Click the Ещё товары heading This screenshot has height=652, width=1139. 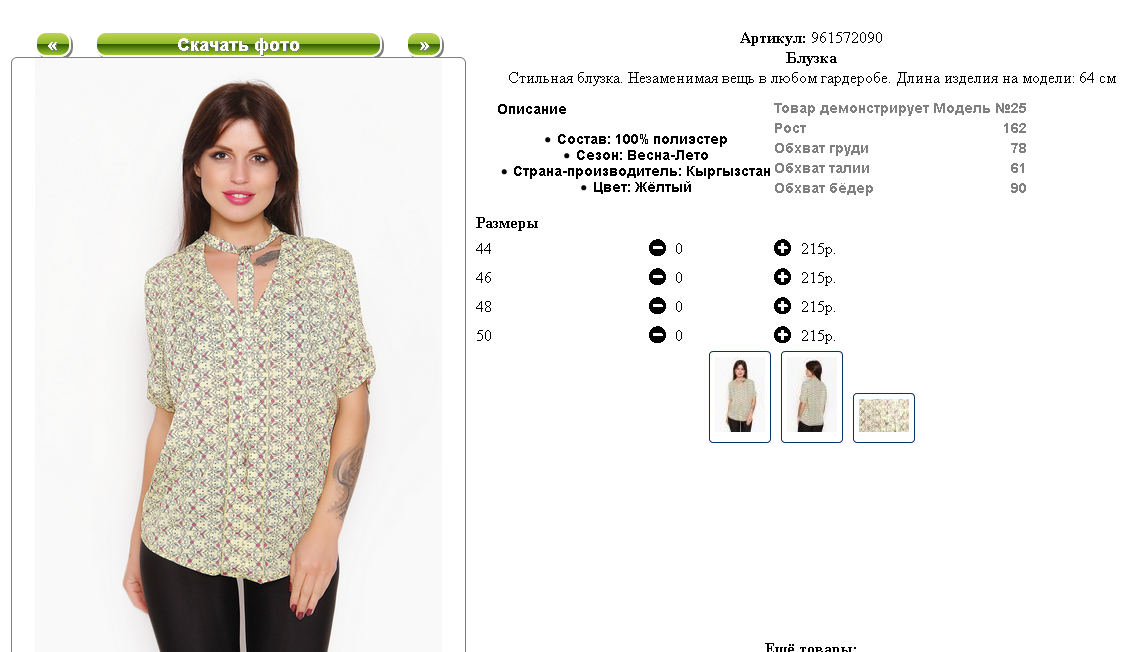coord(811,646)
